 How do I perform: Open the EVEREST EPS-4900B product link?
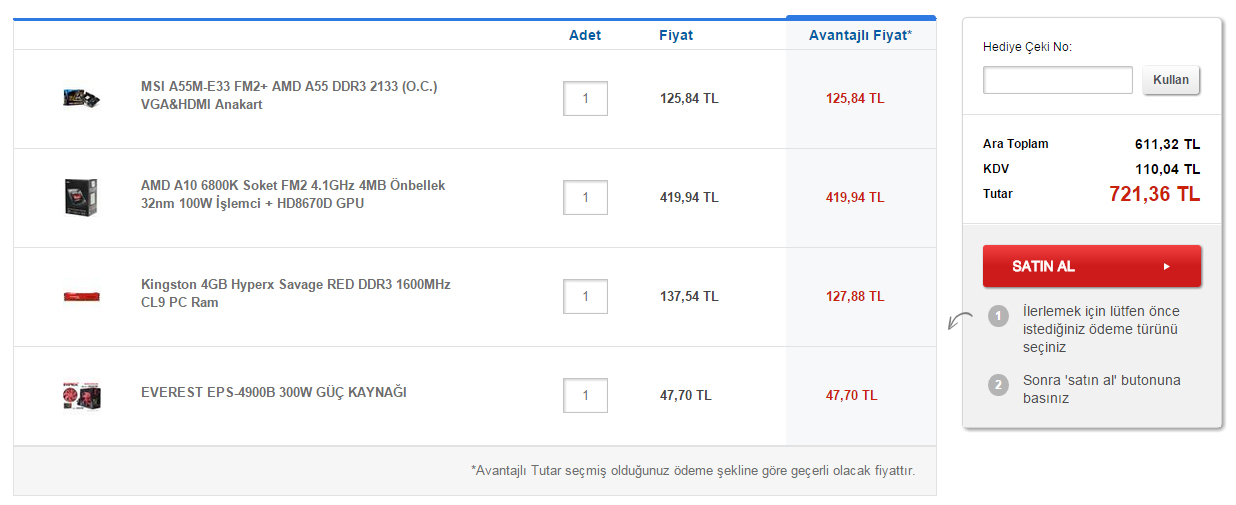[x=273, y=392]
